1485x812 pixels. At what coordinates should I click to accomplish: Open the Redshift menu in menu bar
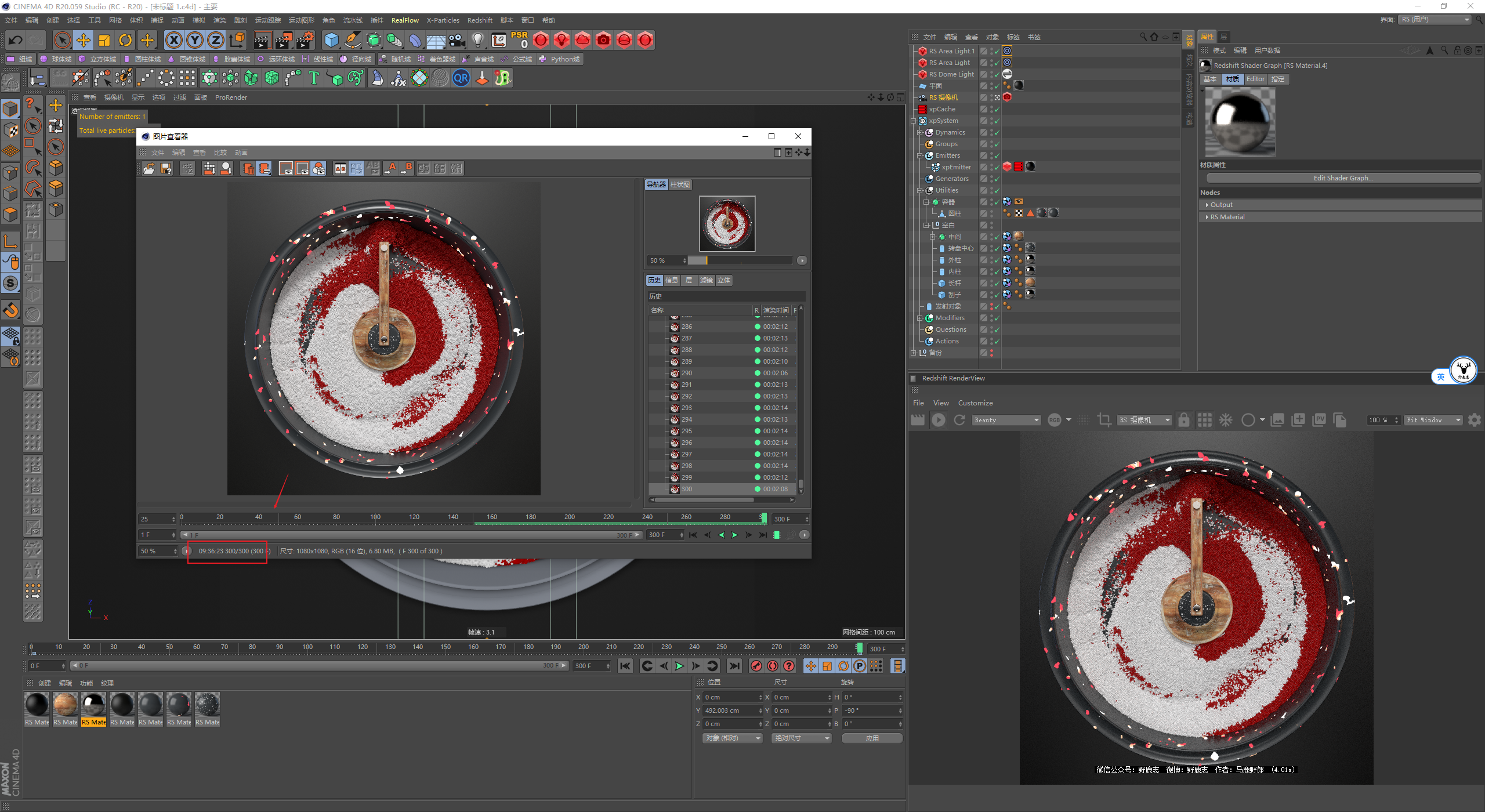click(480, 20)
